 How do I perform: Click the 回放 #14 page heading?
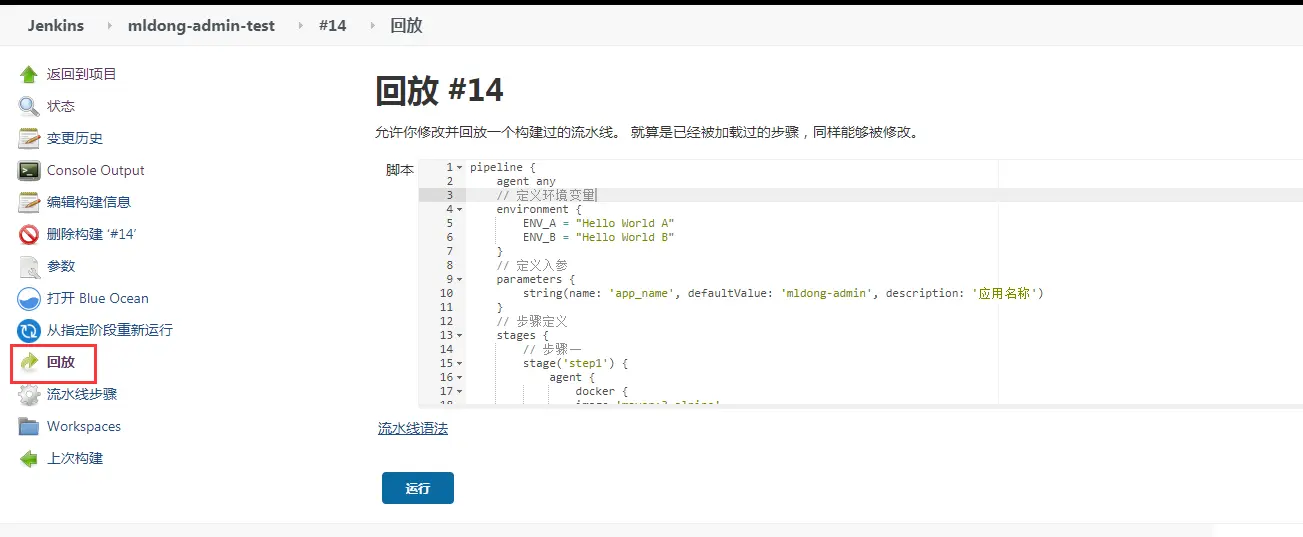point(439,91)
